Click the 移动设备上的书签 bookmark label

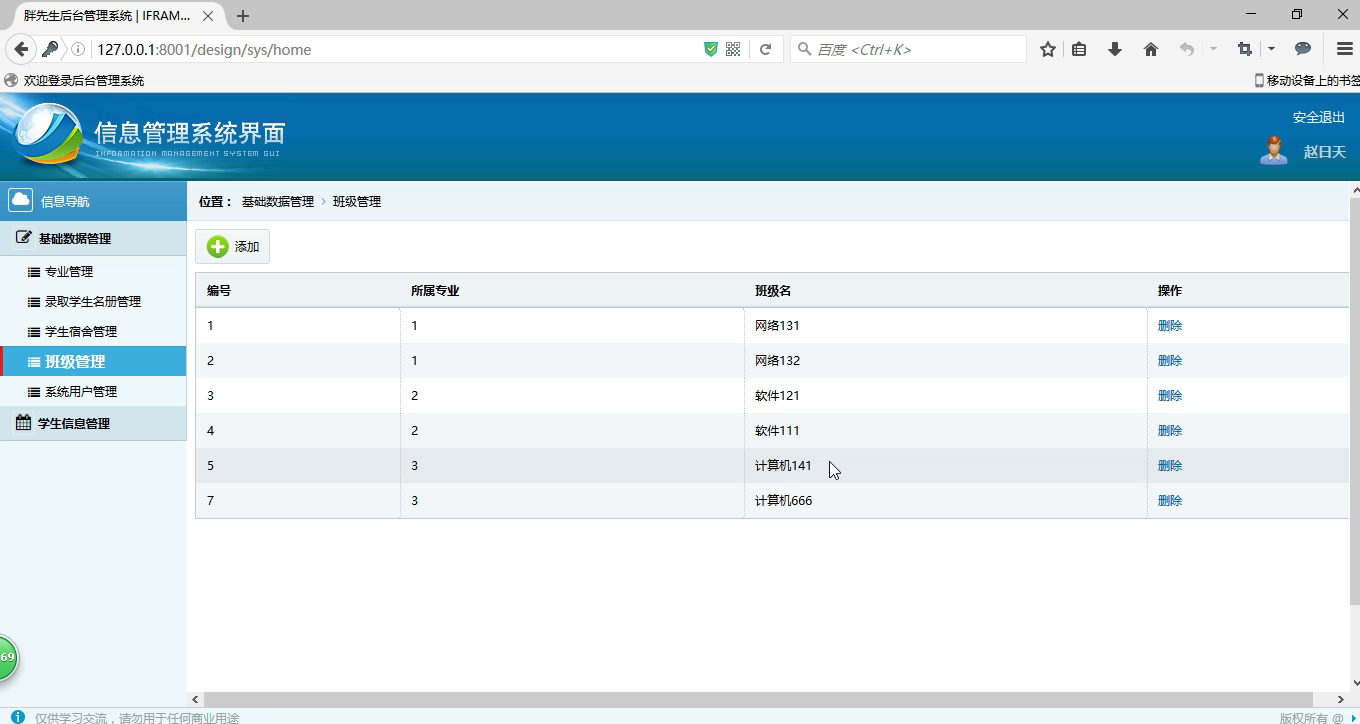click(x=1313, y=80)
